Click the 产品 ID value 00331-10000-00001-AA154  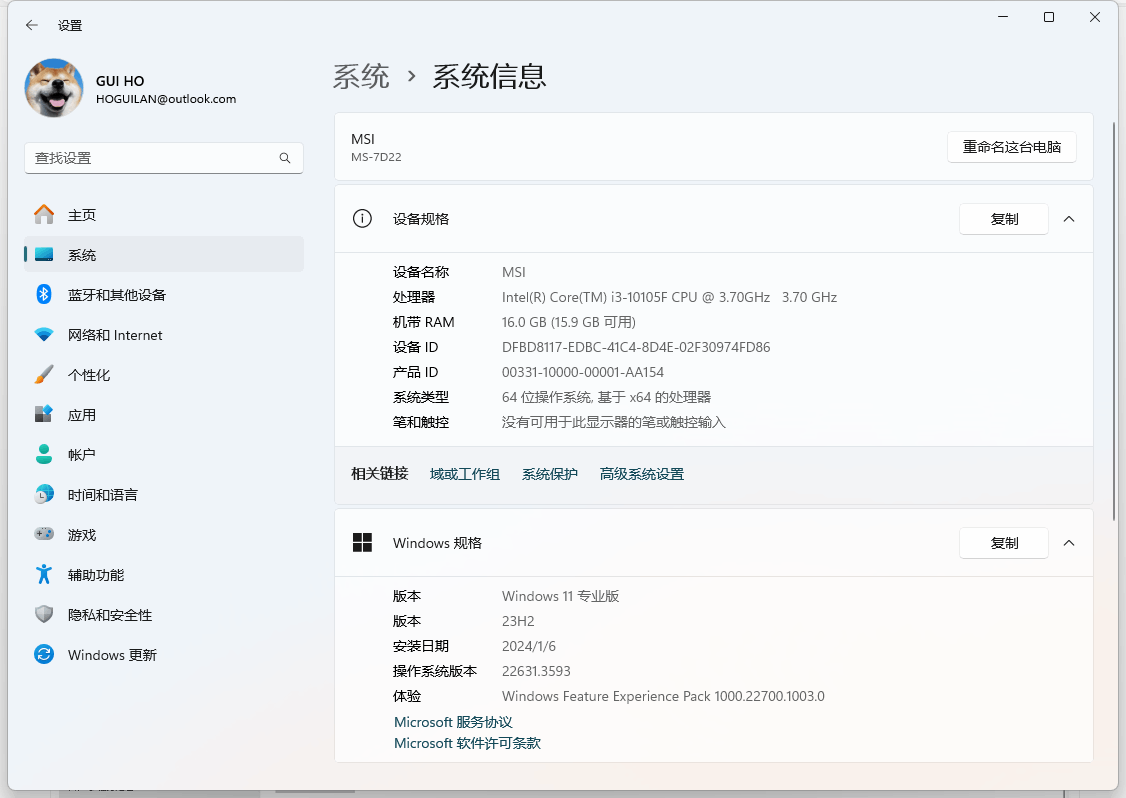coord(582,372)
